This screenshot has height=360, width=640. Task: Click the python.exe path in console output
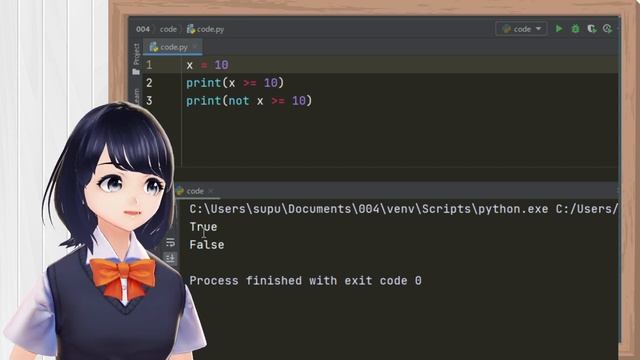coord(369,209)
